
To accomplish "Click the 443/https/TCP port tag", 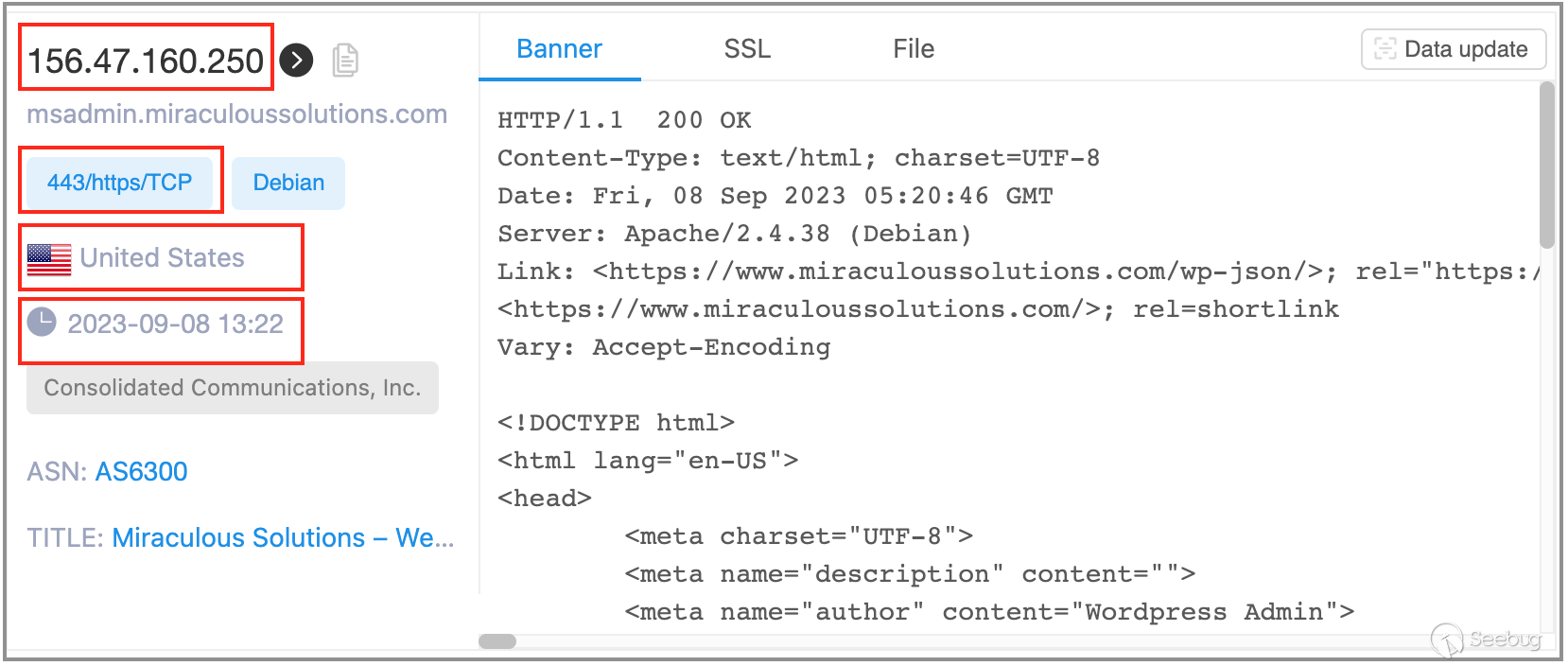I will 120,183.
